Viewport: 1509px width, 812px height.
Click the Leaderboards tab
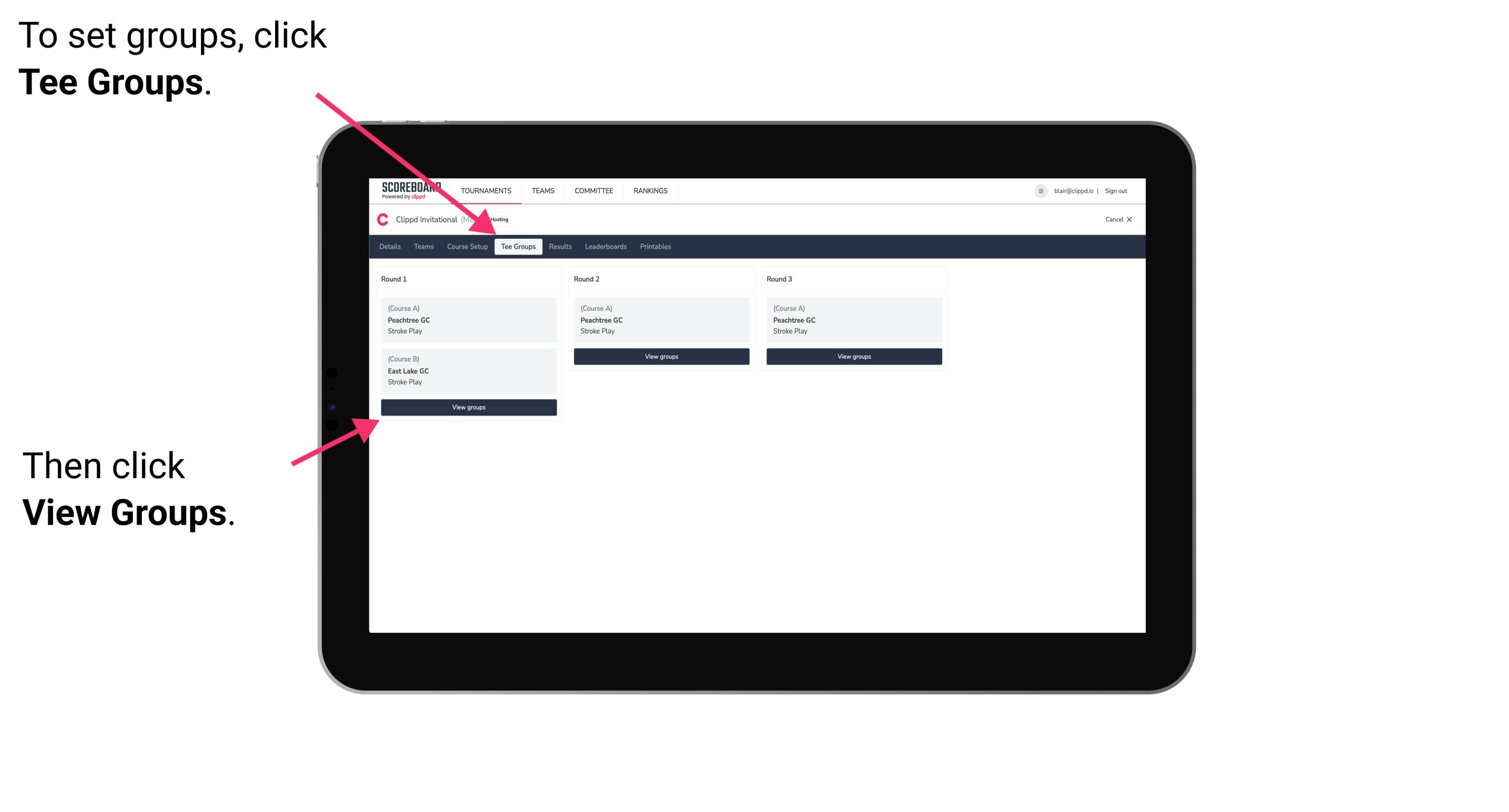tap(605, 247)
